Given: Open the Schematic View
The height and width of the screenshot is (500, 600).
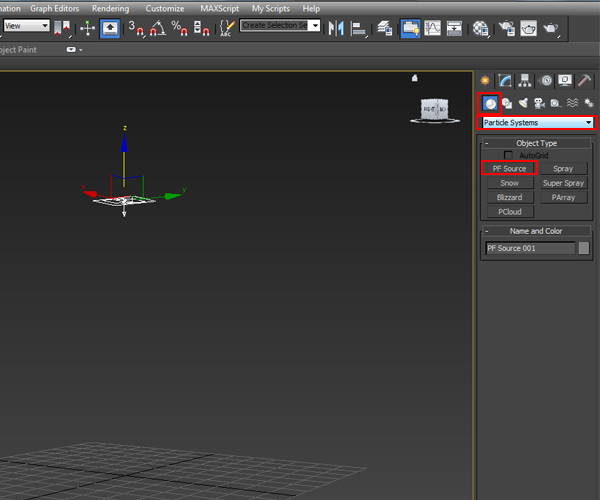Looking at the screenshot, I should tap(454, 28).
